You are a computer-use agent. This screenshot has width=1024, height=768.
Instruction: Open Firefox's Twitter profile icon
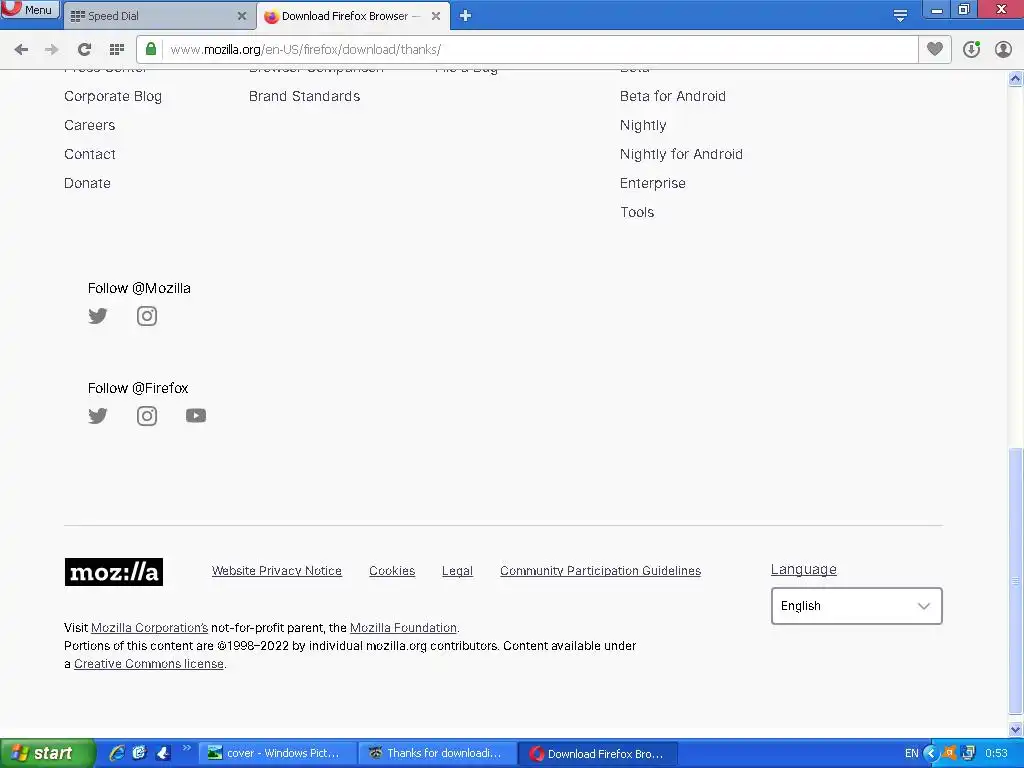point(97,416)
